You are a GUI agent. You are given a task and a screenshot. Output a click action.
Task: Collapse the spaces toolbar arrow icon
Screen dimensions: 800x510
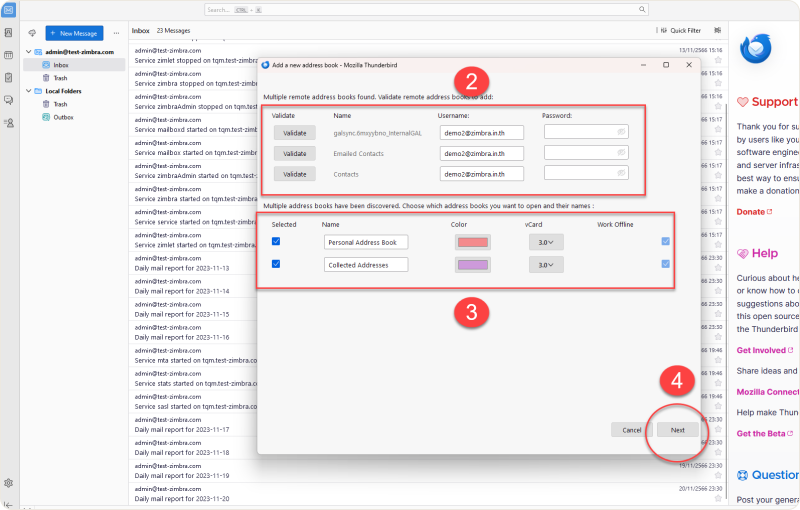[9, 504]
